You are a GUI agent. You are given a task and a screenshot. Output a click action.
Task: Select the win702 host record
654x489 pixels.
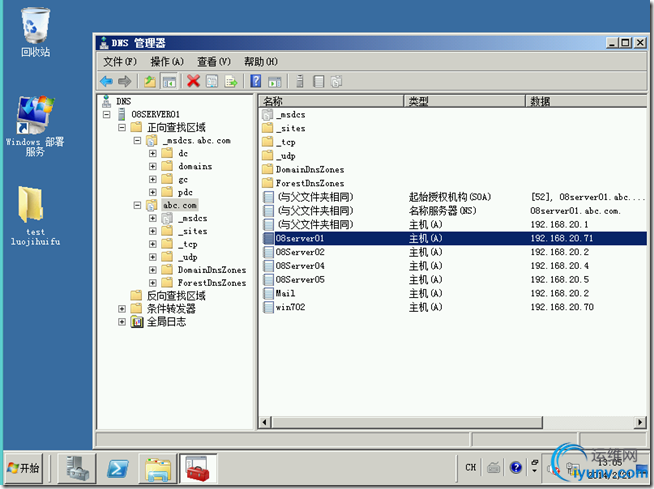455,307
